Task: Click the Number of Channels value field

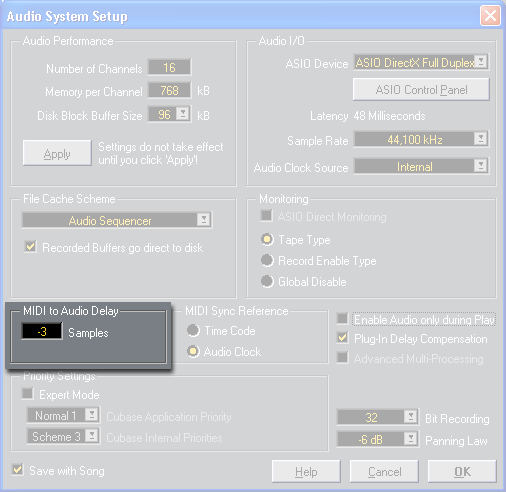Action: [x=169, y=67]
